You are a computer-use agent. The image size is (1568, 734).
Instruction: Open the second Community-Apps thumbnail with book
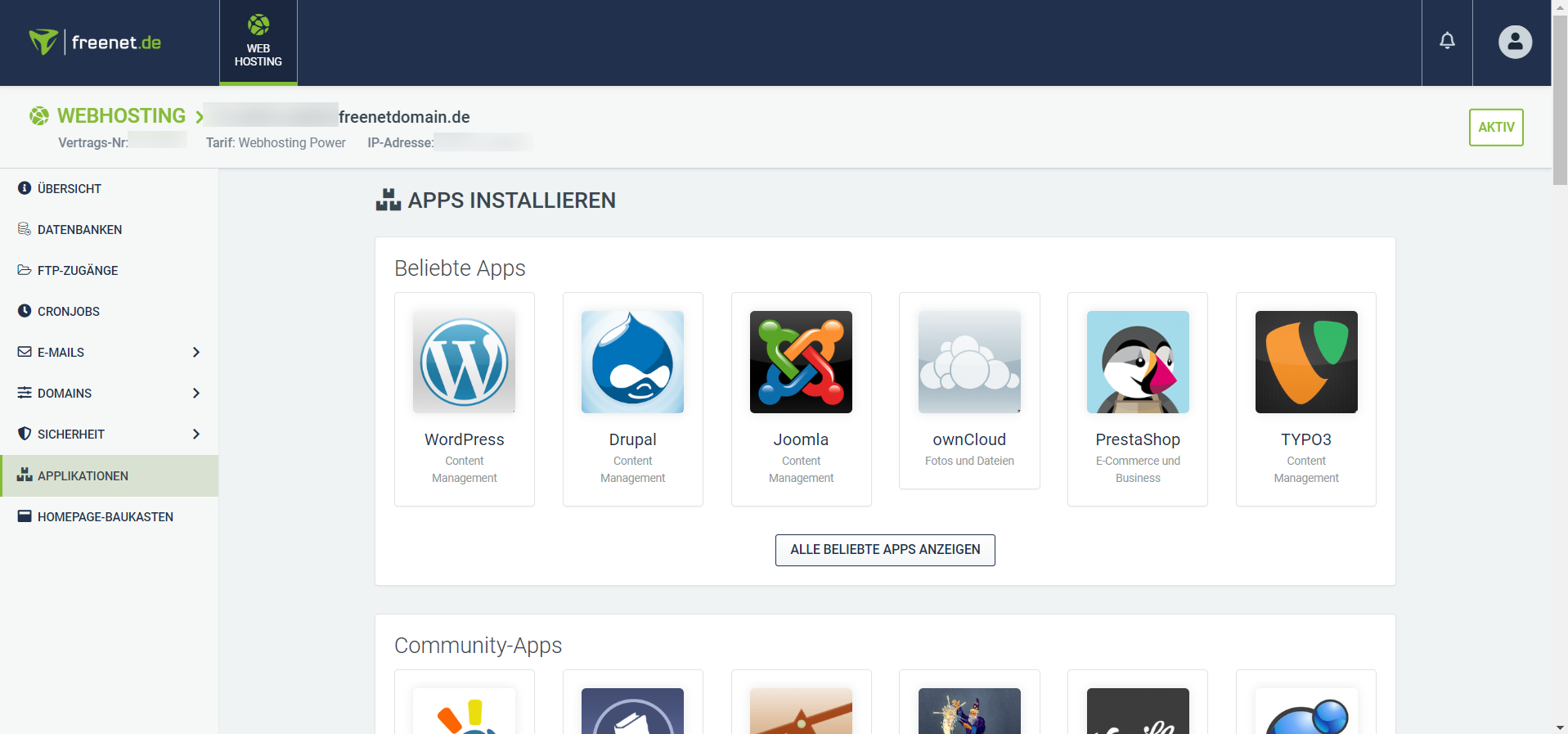tap(632, 710)
